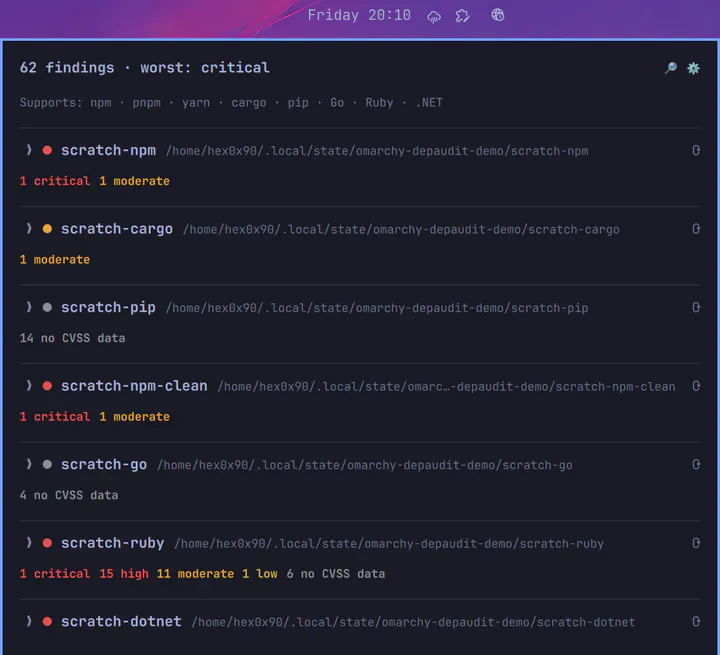Expand the scratch-ruby row chevron

tap(29, 542)
